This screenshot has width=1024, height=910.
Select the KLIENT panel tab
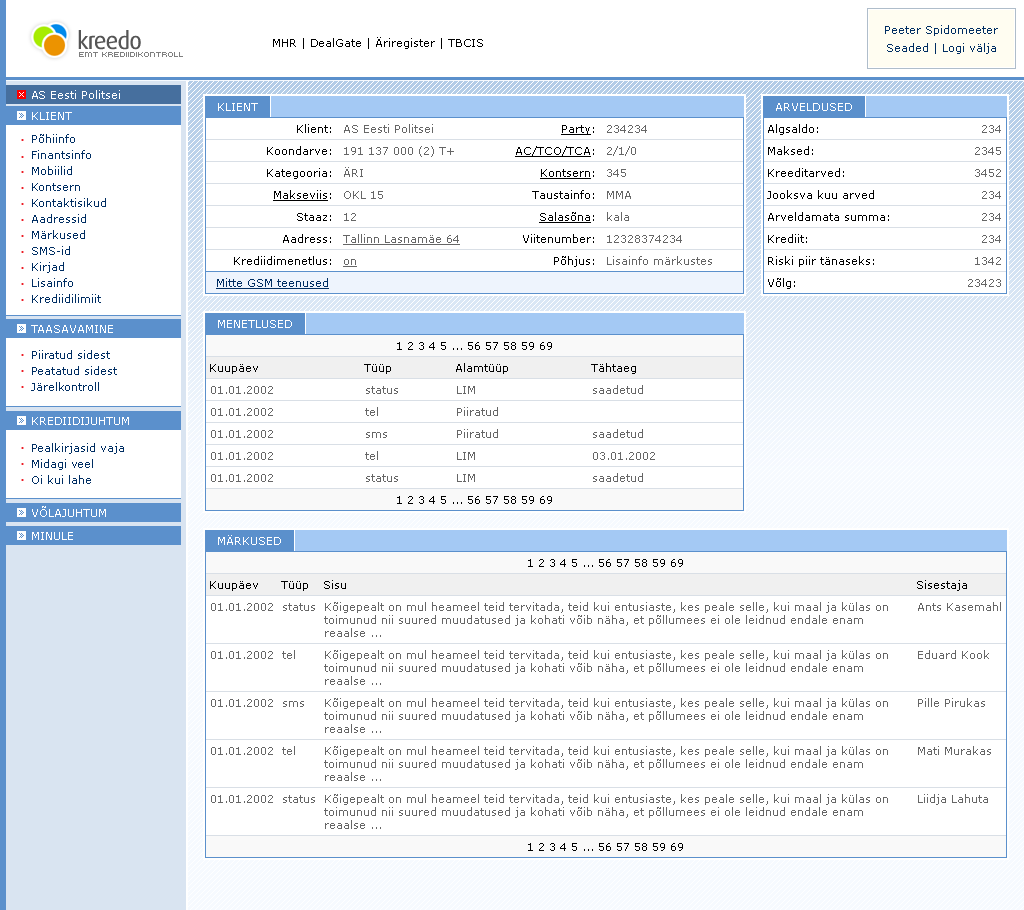[238, 107]
